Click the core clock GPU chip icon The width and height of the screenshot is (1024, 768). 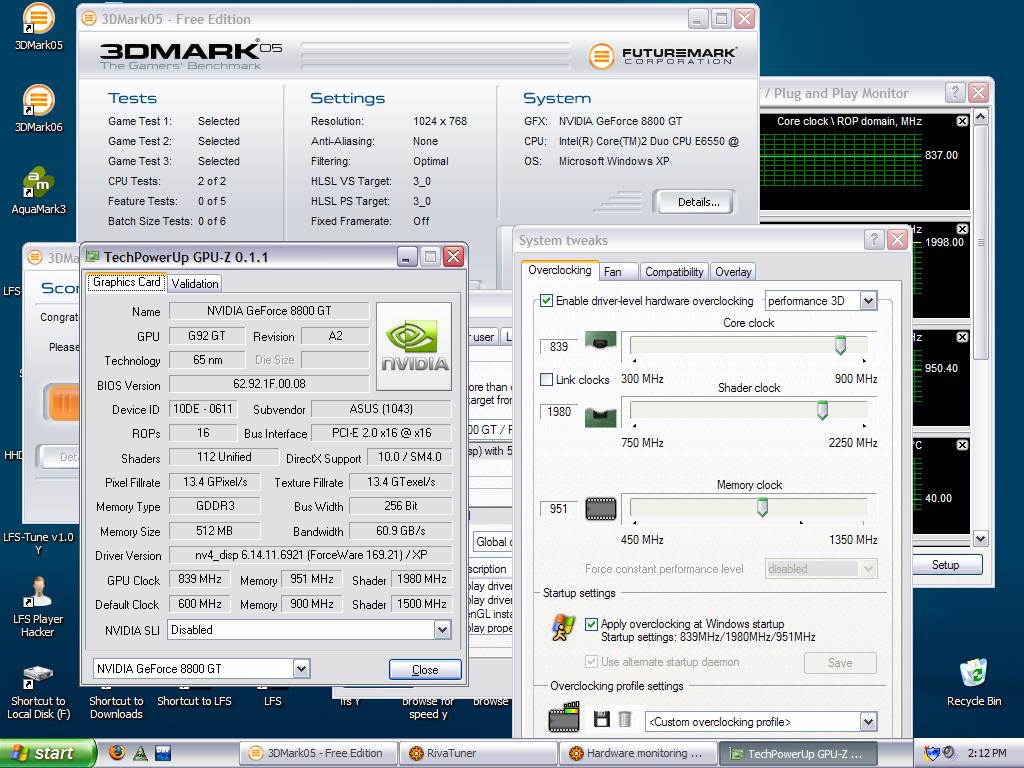600,340
